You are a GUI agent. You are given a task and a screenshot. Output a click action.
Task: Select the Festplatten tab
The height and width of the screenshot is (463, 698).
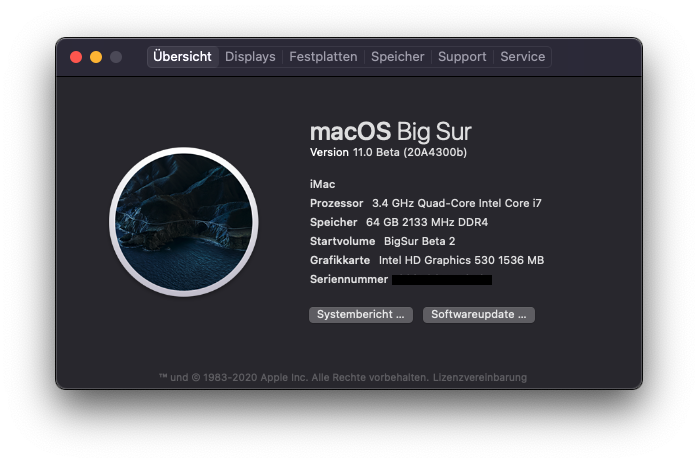pyautogui.click(x=323, y=57)
